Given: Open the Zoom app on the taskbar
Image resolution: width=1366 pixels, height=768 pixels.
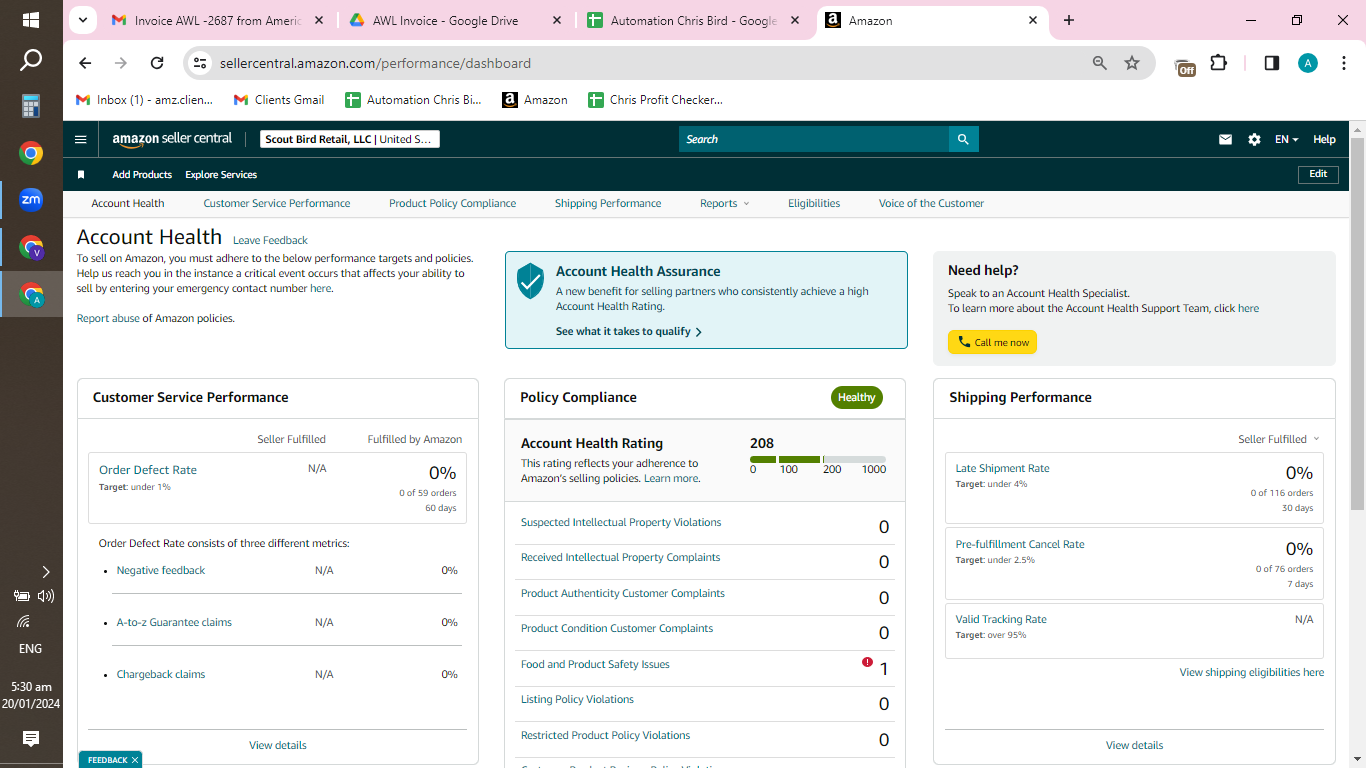Looking at the screenshot, I should pyautogui.click(x=31, y=200).
